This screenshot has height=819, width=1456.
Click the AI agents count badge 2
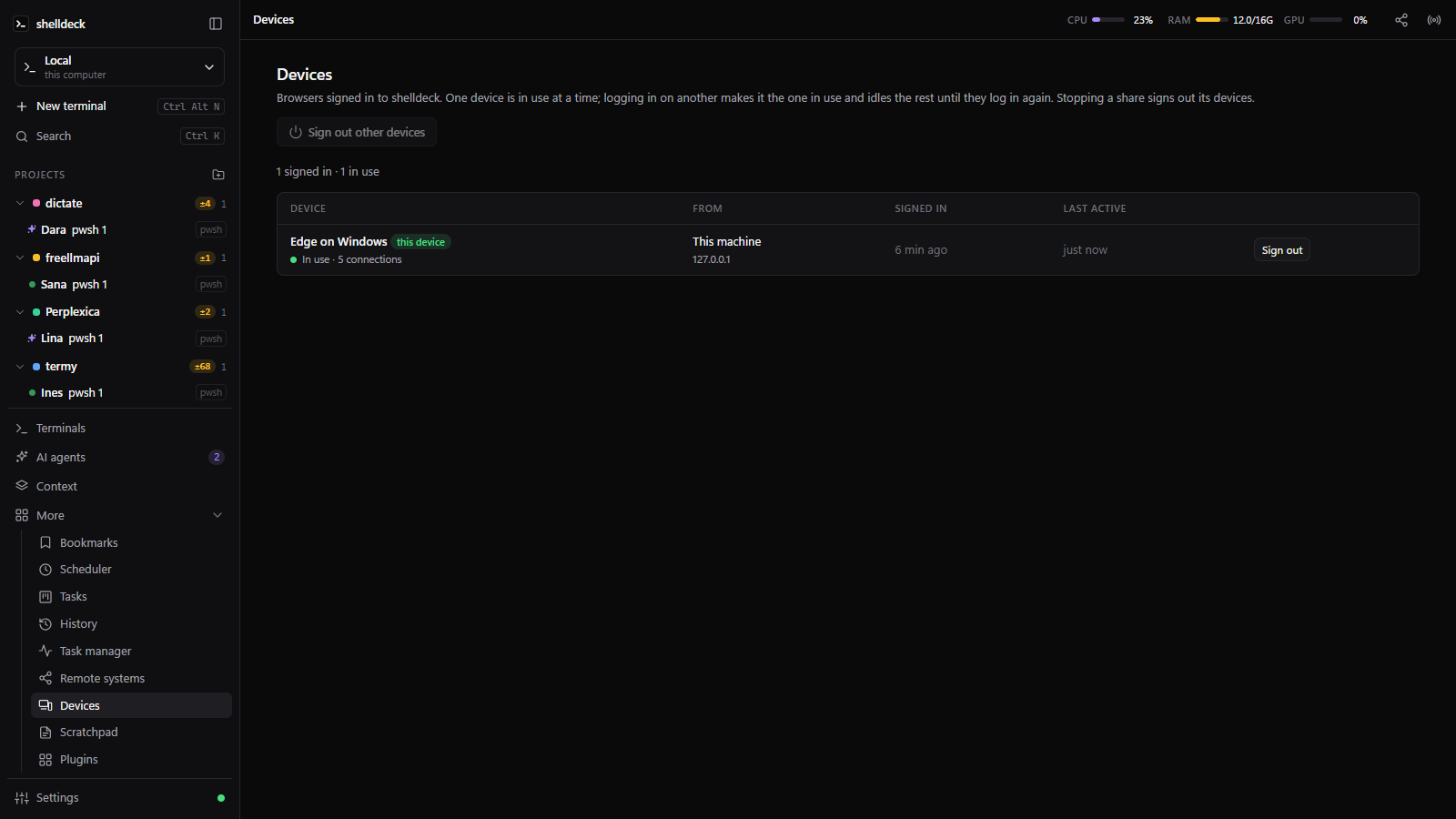point(217,457)
